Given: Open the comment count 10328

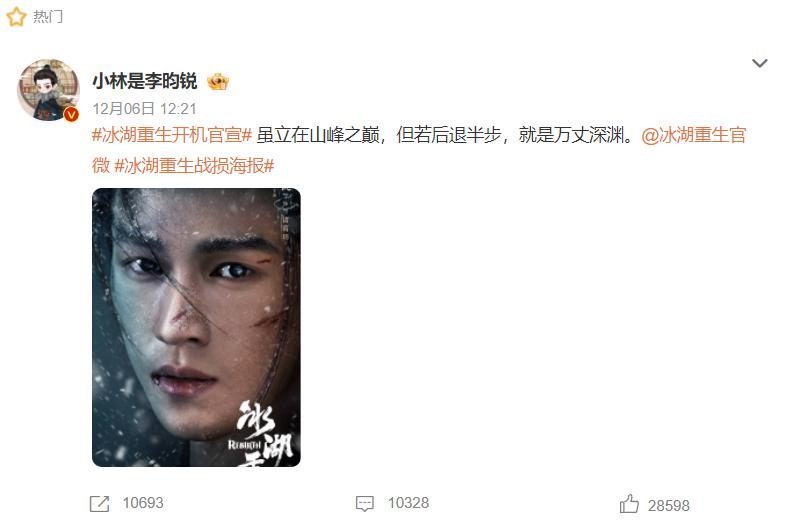Looking at the screenshot, I should [408, 503].
